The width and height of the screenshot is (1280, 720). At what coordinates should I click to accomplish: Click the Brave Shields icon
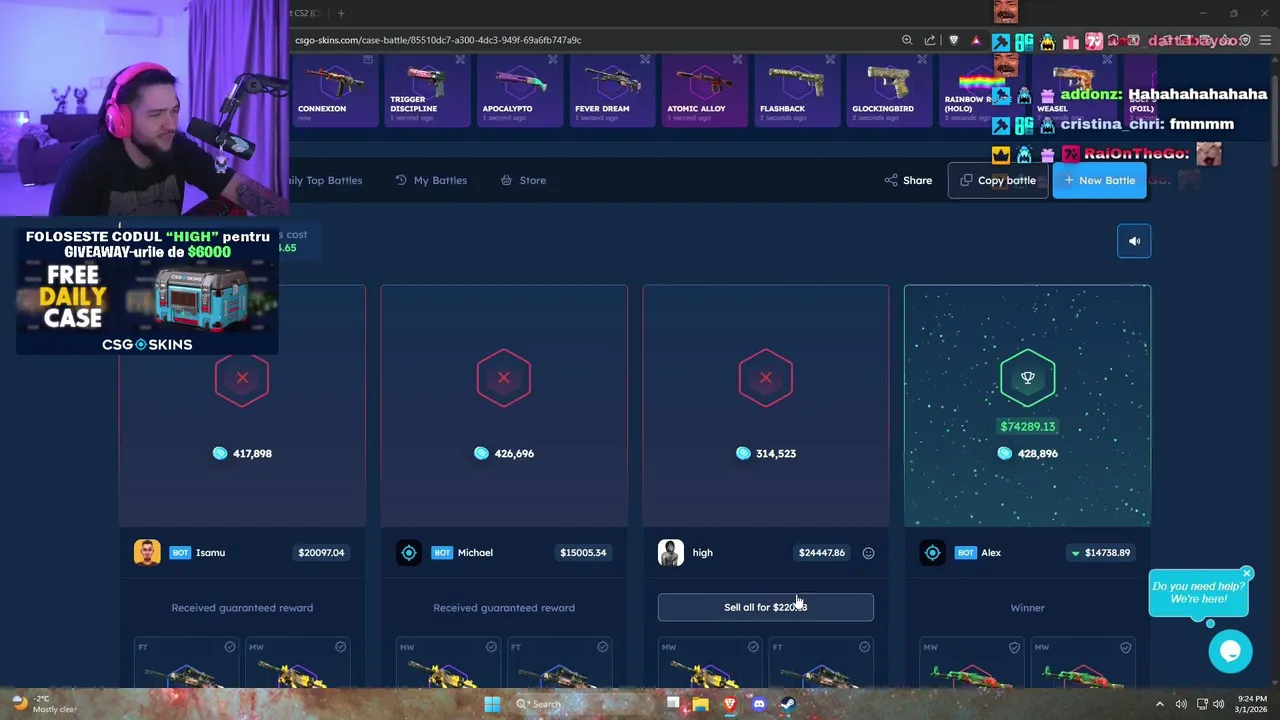(x=954, y=40)
